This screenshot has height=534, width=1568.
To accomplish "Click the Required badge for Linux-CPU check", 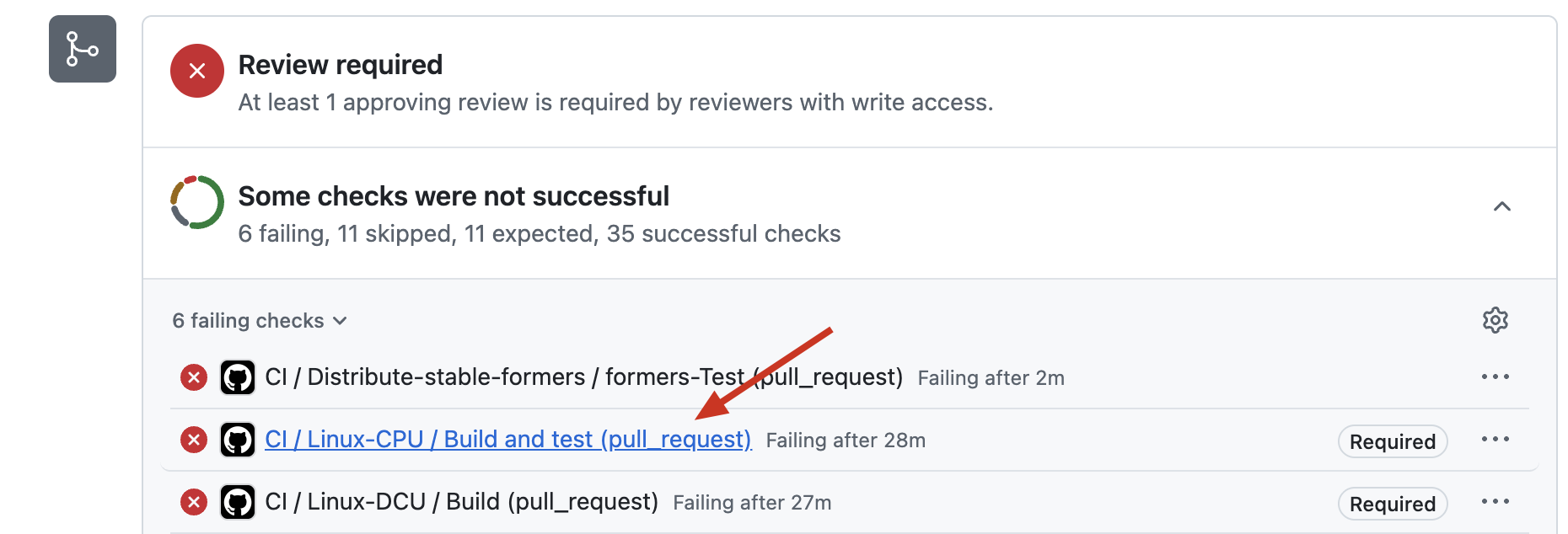I will point(1392,441).
